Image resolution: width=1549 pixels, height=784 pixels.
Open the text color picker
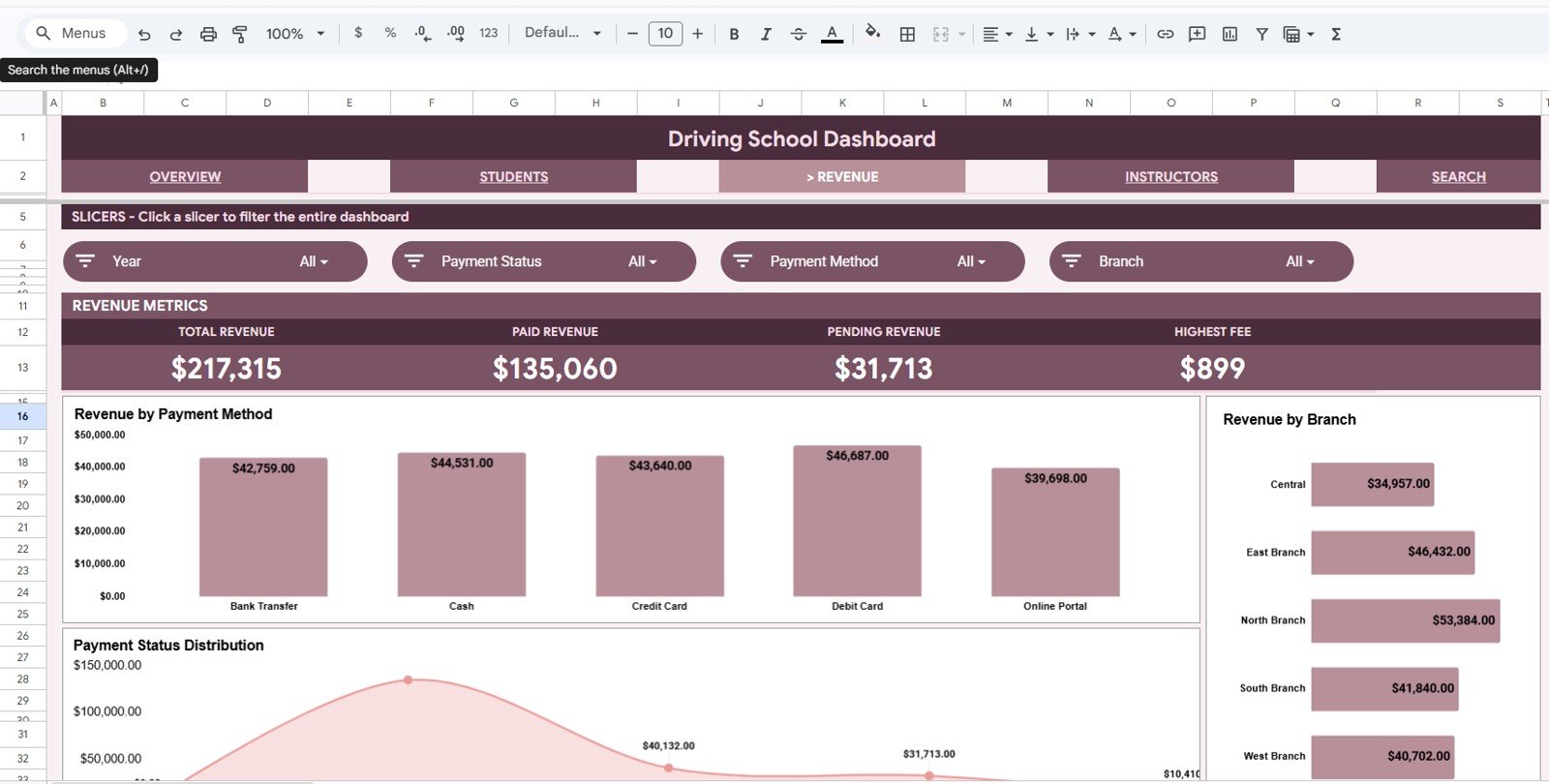pos(832,34)
